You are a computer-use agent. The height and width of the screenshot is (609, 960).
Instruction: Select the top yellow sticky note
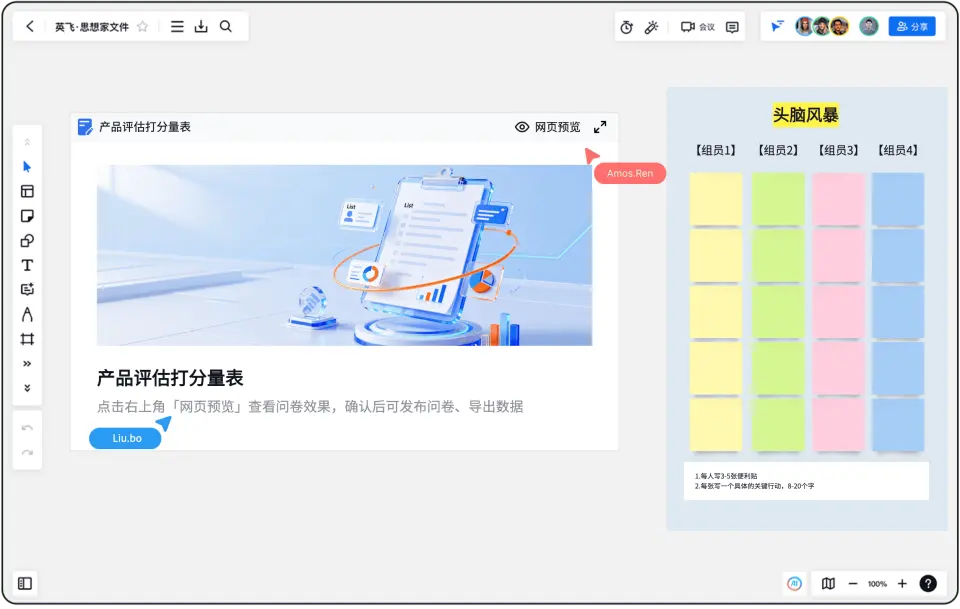(716, 199)
